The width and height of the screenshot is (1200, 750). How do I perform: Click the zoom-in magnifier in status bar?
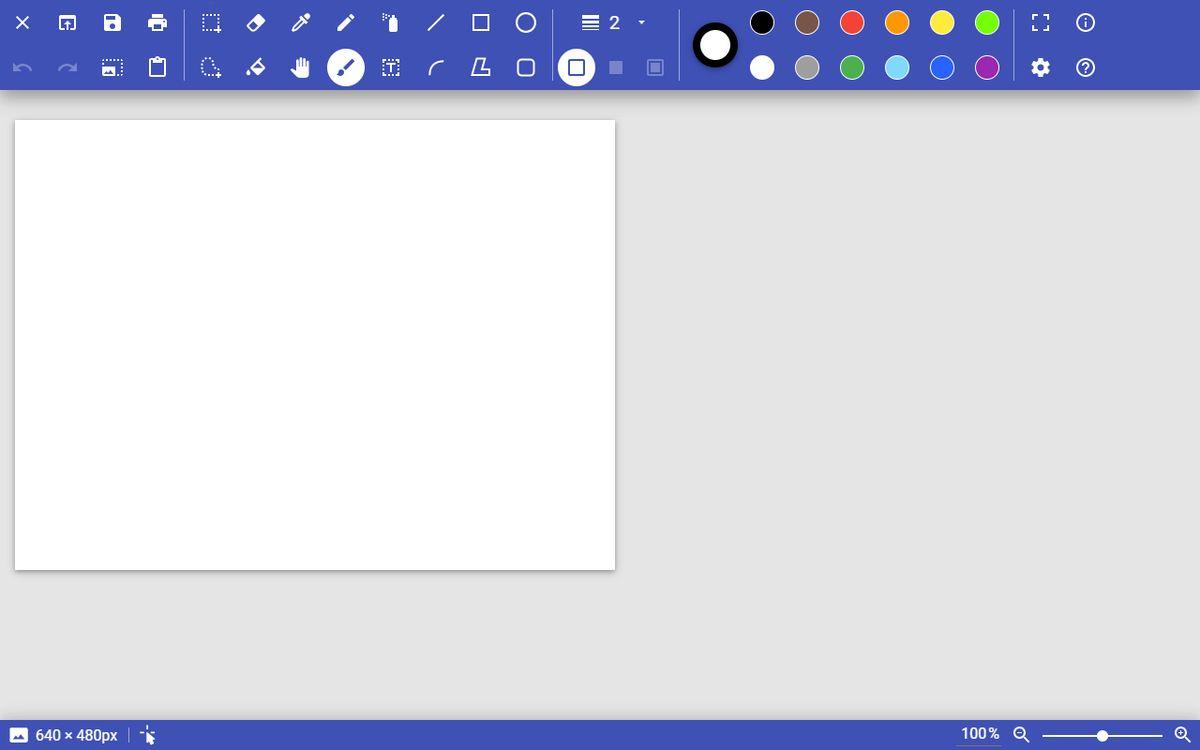pyautogui.click(x=1183, y=735)
